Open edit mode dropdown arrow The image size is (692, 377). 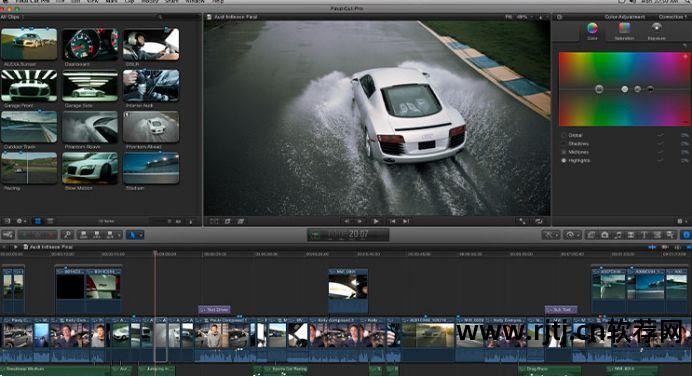point(119,235)
